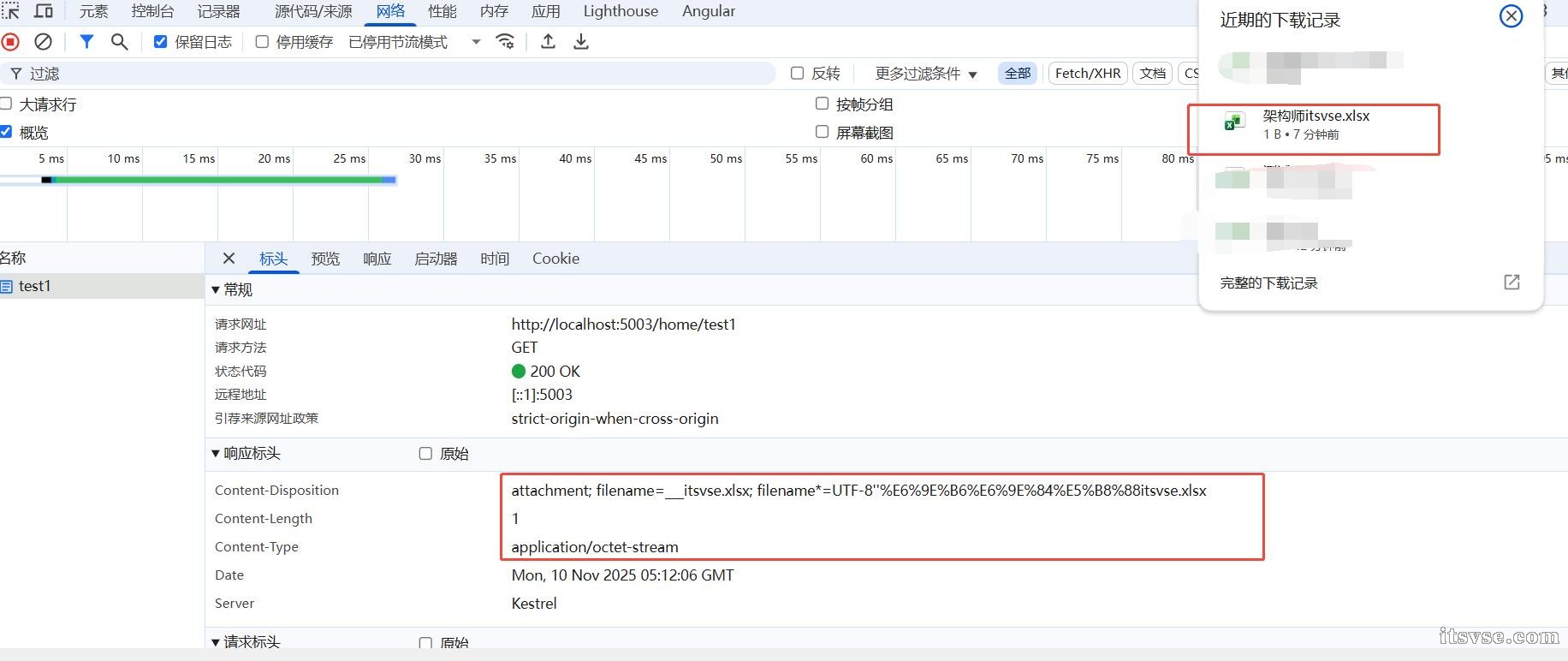Click the application/octet-stream value
1568x661 pixels.
tap(595, 547)
